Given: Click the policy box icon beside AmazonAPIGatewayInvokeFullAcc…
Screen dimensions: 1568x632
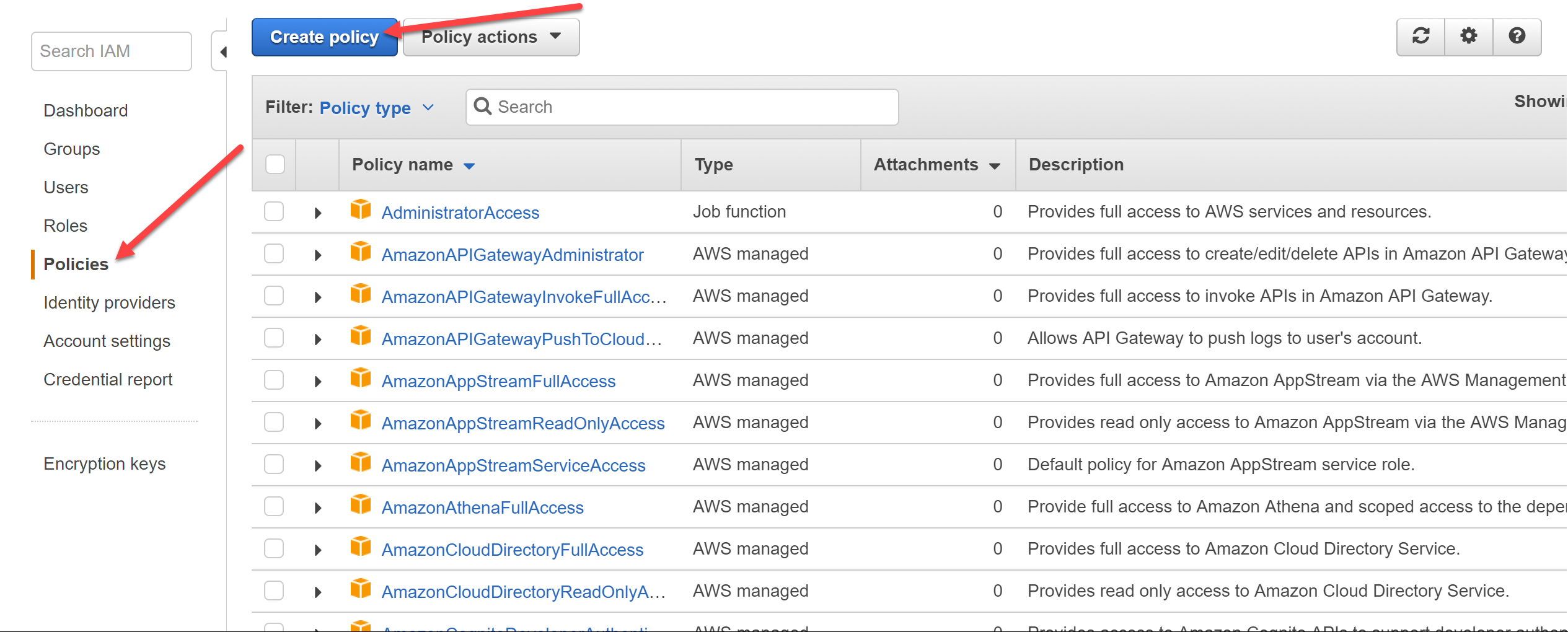Looking at the screenshot, I should tap(361, 294).
